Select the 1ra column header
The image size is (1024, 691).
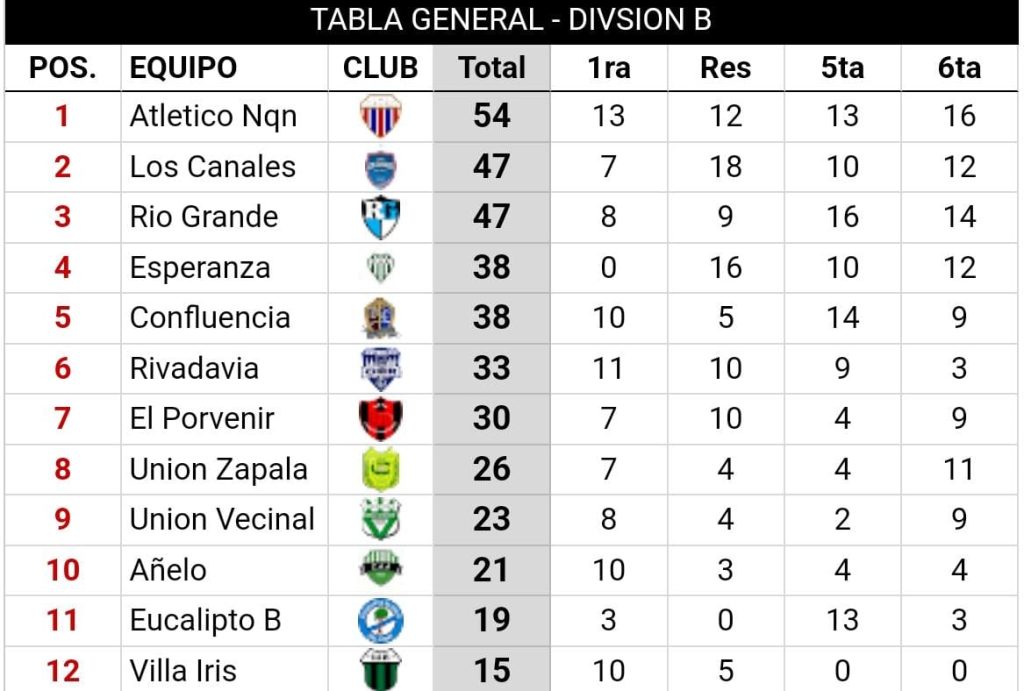click(608, 68)
